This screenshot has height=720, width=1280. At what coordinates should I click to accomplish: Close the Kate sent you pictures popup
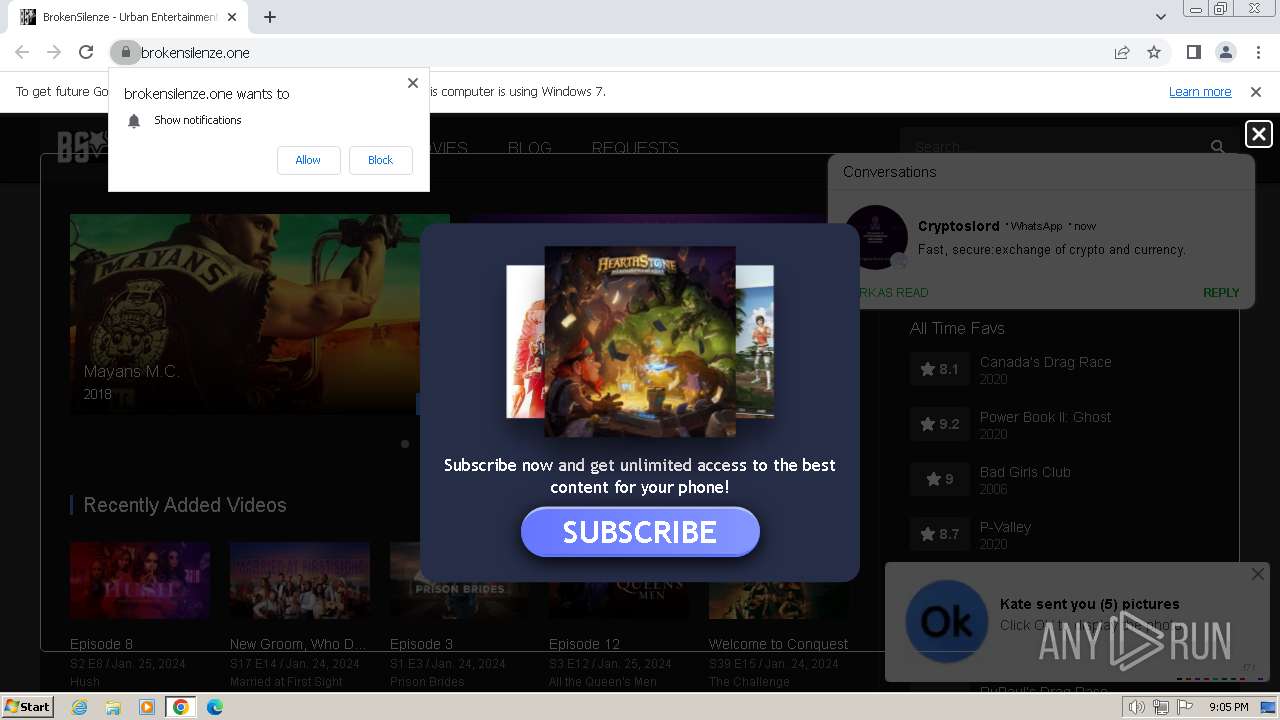point(1257,574)
